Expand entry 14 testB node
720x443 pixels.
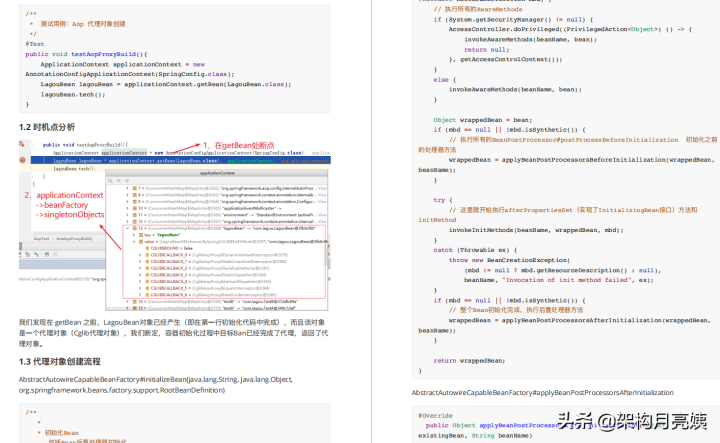point(127,302)
